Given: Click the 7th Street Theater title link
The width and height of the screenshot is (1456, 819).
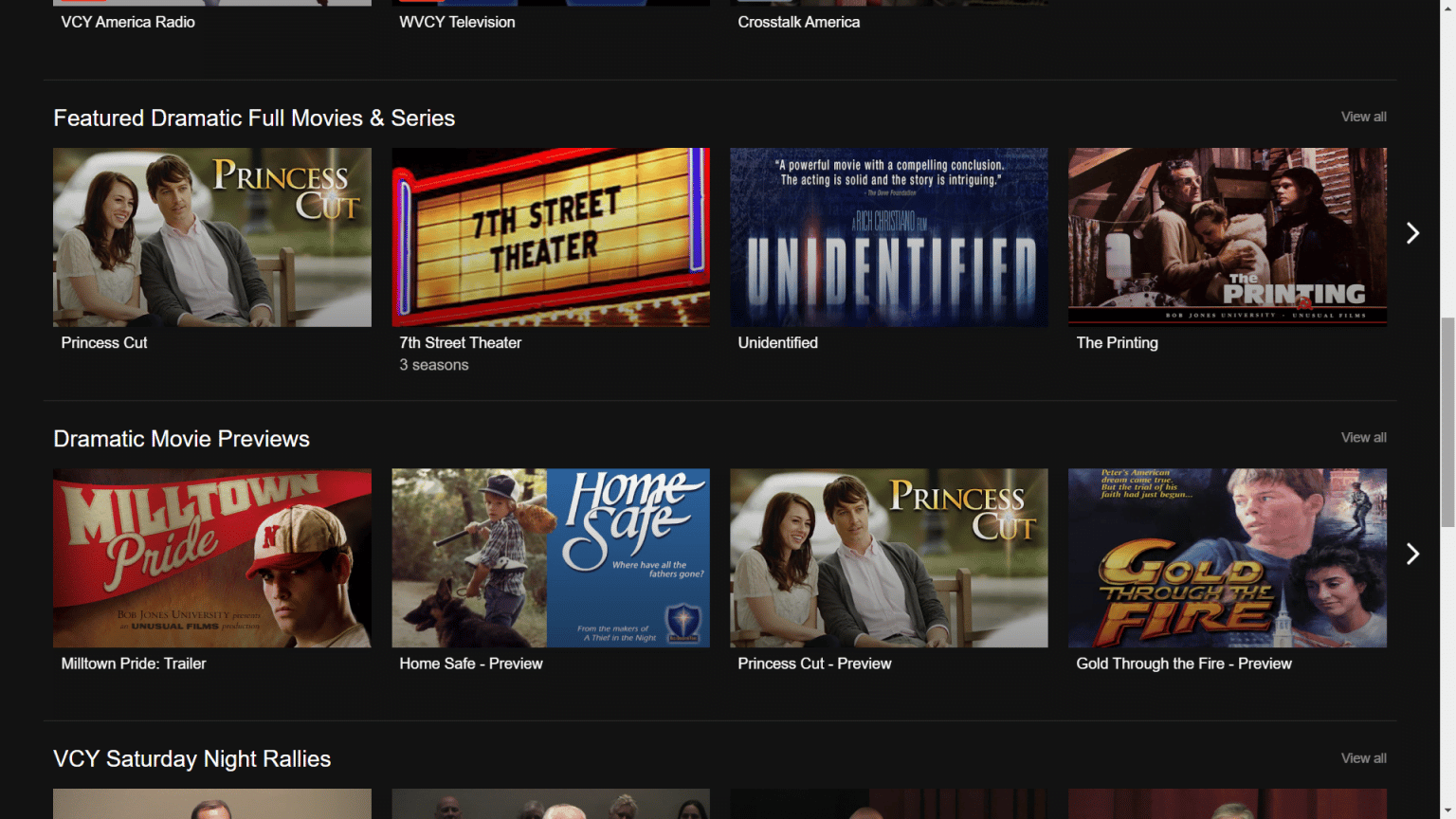Looking at the screenshot, I should [x=461, y=343].
